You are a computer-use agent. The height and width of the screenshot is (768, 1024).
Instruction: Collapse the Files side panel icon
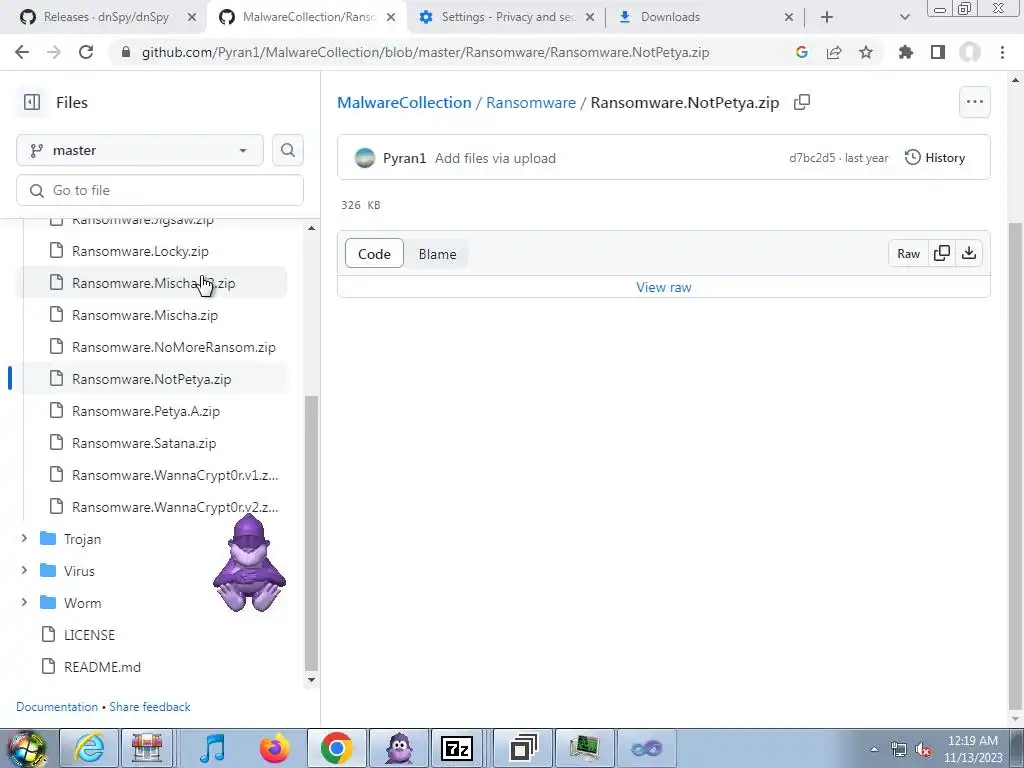[x=31, y=103]
